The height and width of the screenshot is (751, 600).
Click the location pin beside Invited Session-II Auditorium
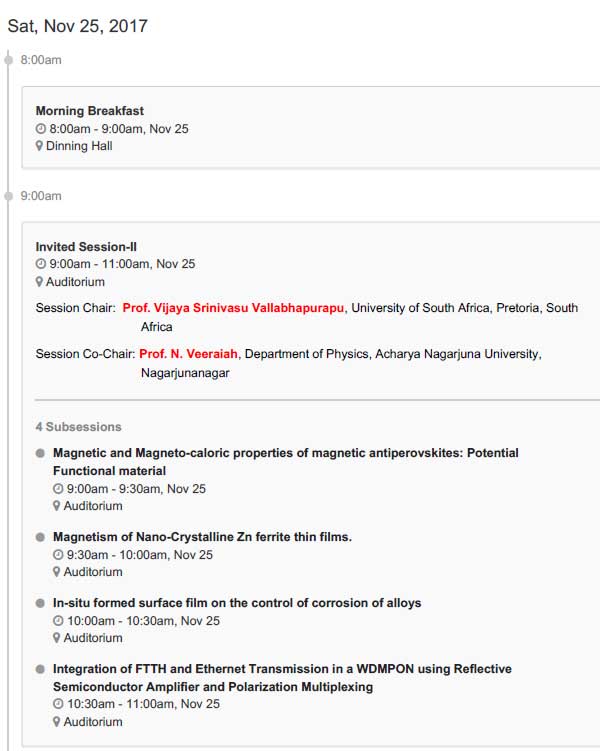tap(39, 282)
